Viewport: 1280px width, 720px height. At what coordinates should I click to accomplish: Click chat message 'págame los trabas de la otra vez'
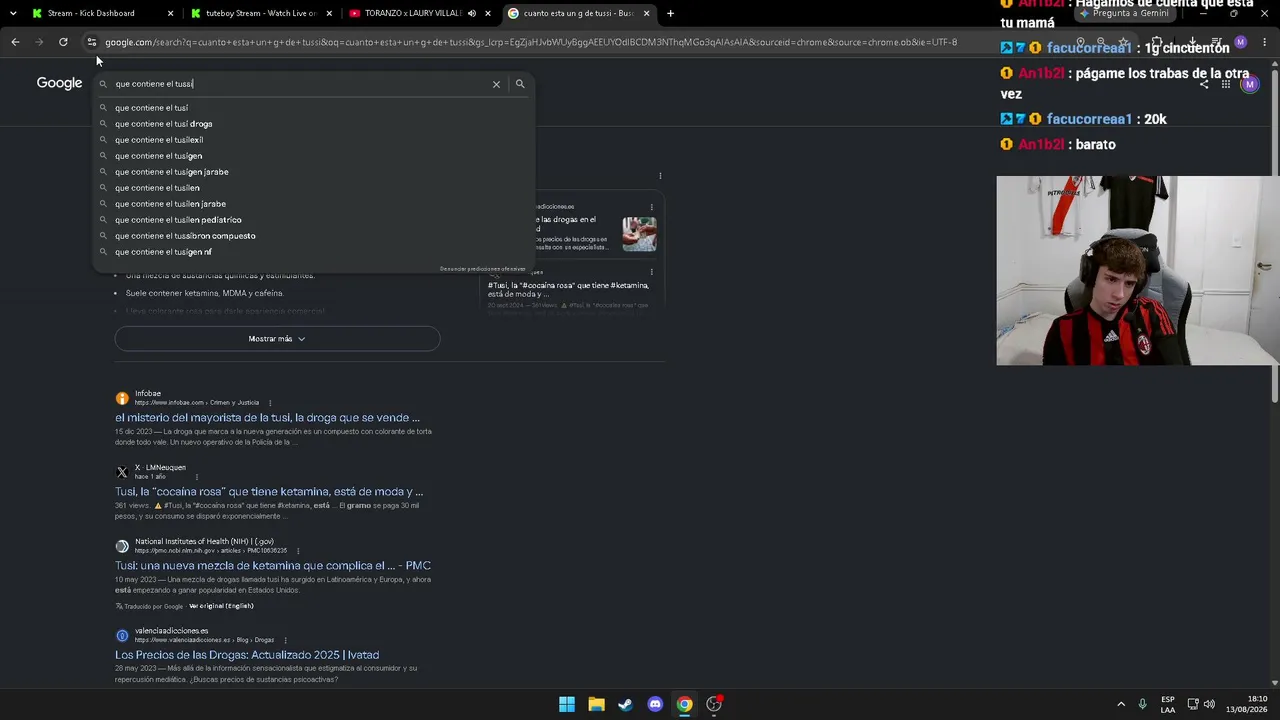tap(1125, 83)
